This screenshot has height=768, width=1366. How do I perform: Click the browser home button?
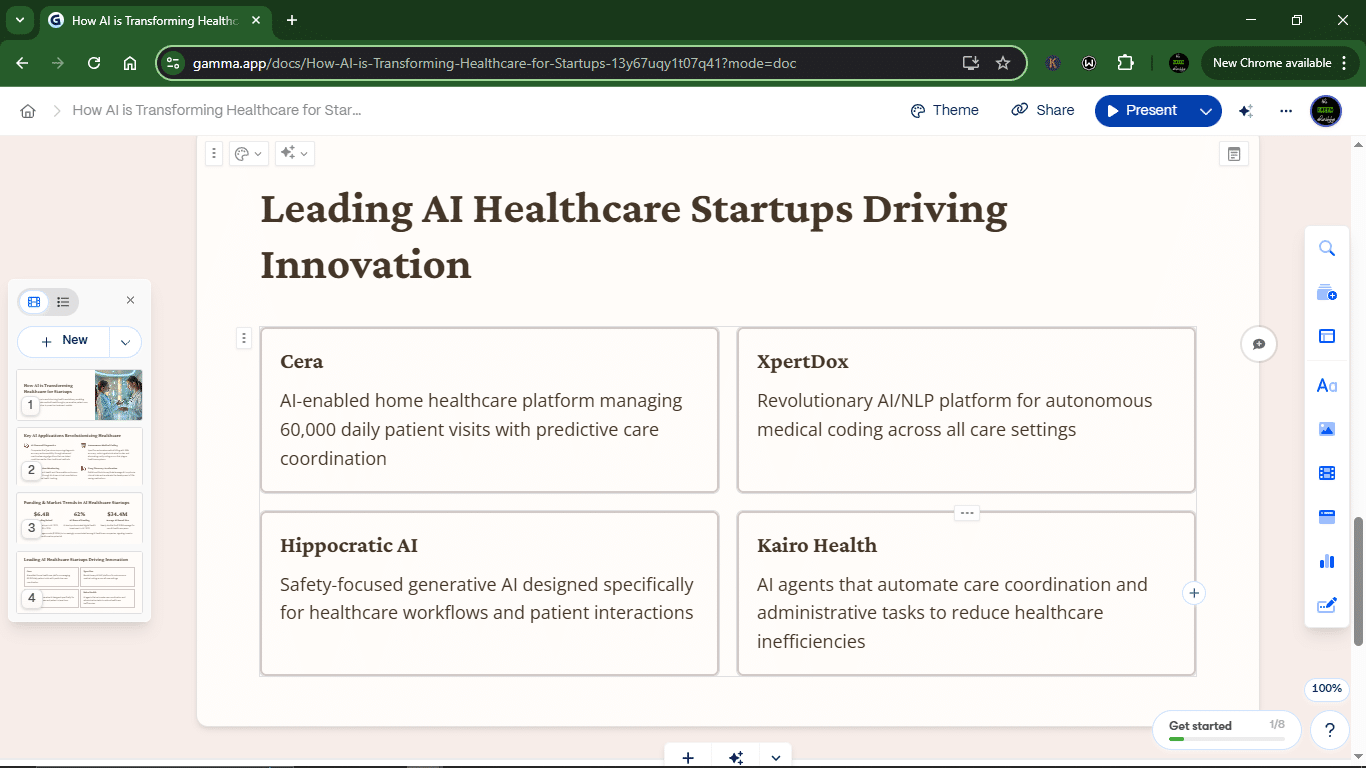tap(130, 63)
